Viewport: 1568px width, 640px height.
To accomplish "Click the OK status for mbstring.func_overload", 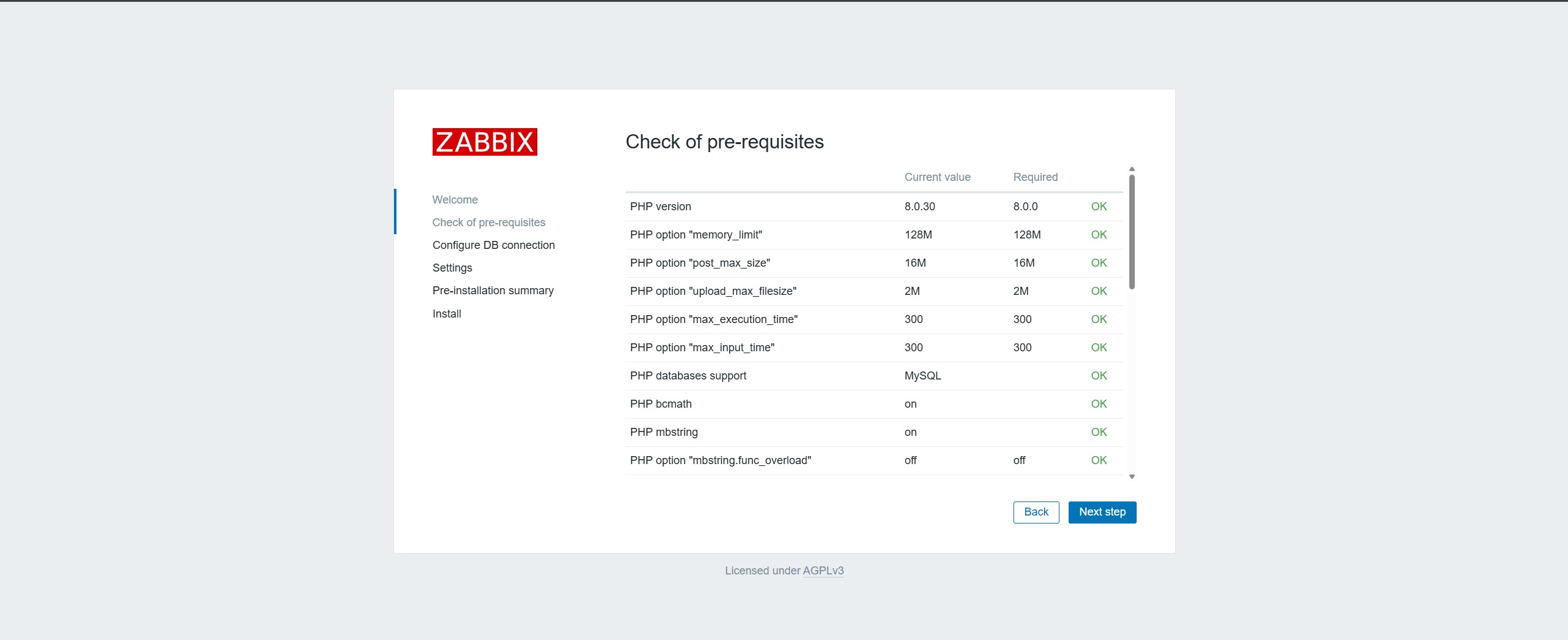I will coord(1099,460).
